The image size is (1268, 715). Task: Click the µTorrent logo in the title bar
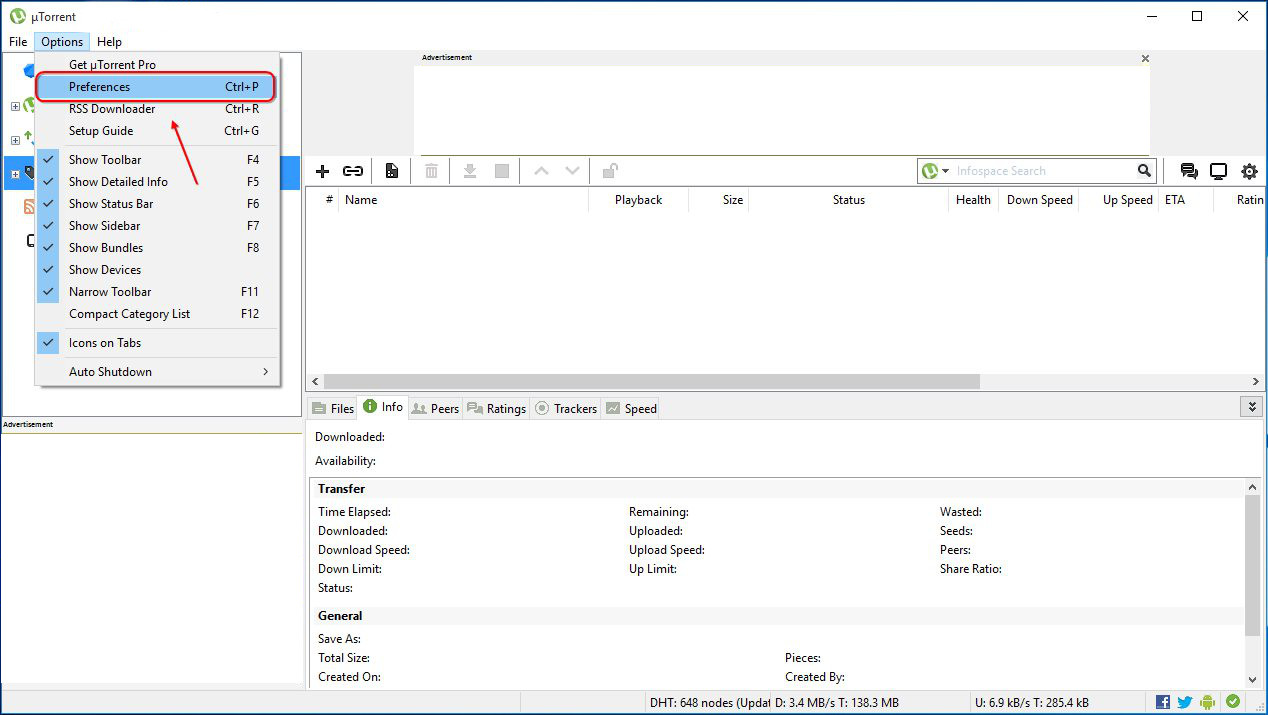18,16
